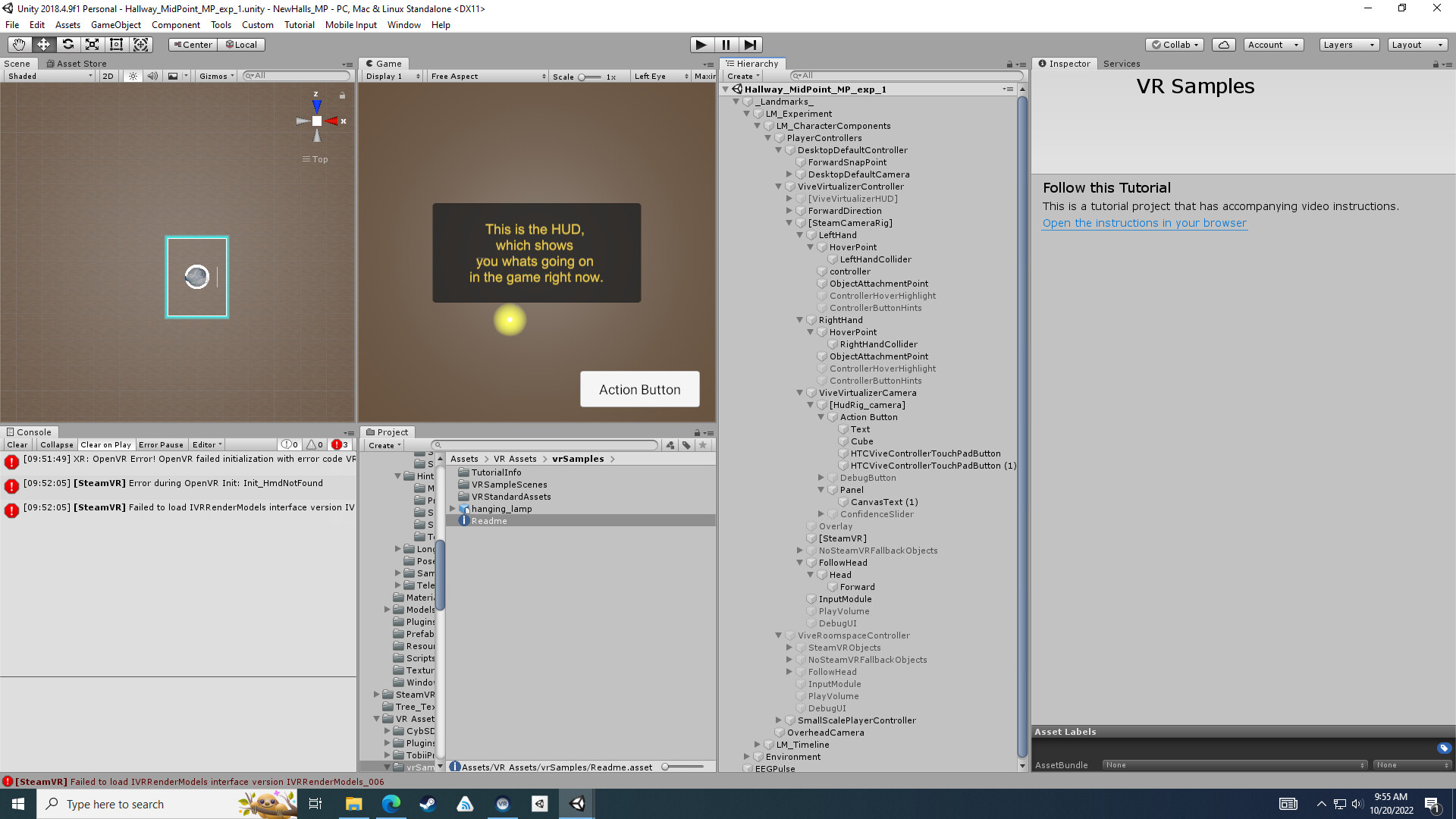Open the Window menu
This screenshot has height=819, width=1456.
click(403, 24)
